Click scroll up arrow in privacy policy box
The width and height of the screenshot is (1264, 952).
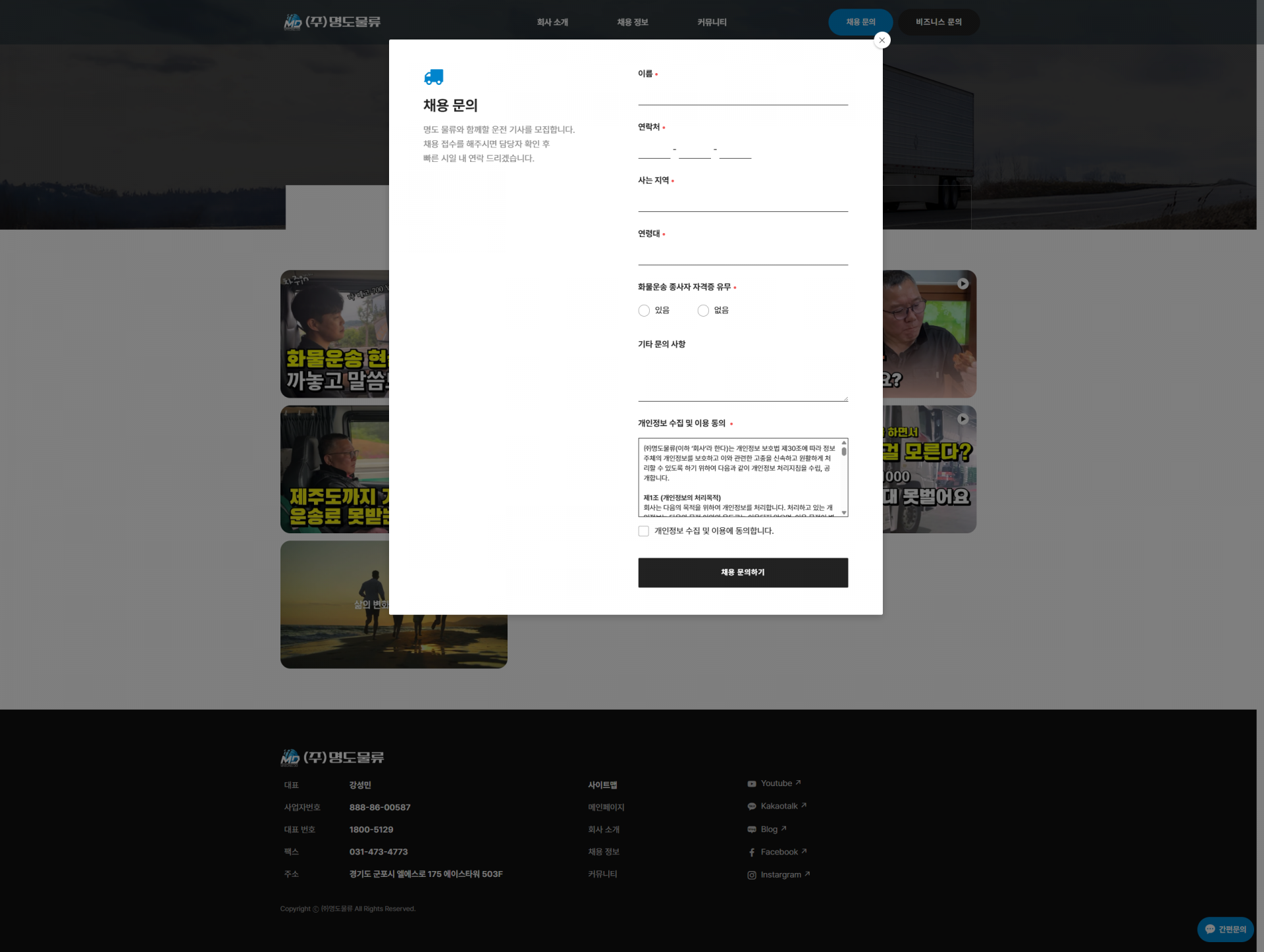(843, 442)
